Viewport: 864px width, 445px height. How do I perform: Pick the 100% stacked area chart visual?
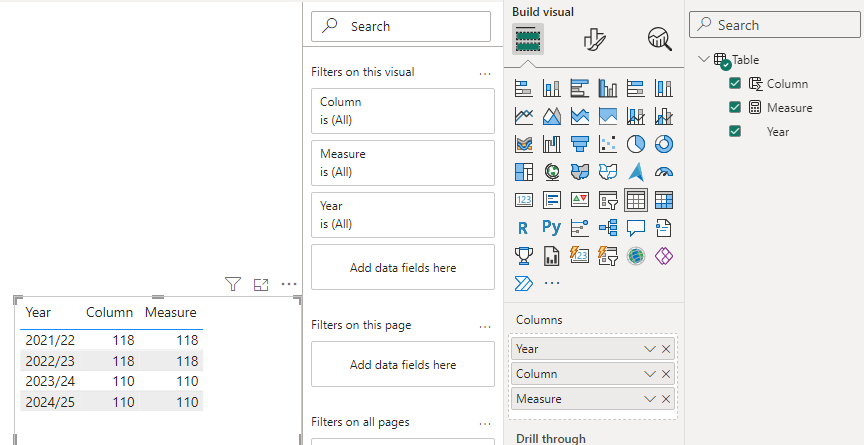608,116
